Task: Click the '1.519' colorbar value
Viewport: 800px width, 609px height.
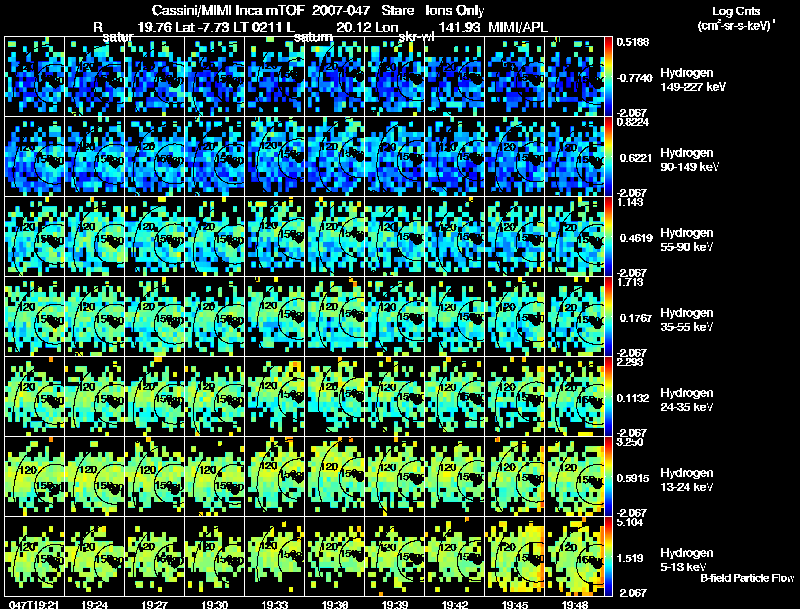Action: tap(630, 559)
